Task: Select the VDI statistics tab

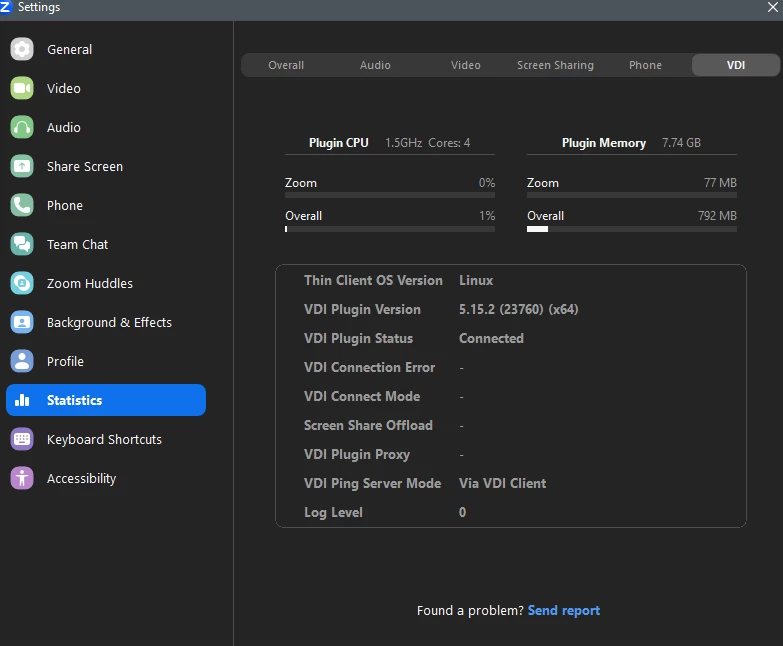Action: pyautogui.click(x=736, y=65)
